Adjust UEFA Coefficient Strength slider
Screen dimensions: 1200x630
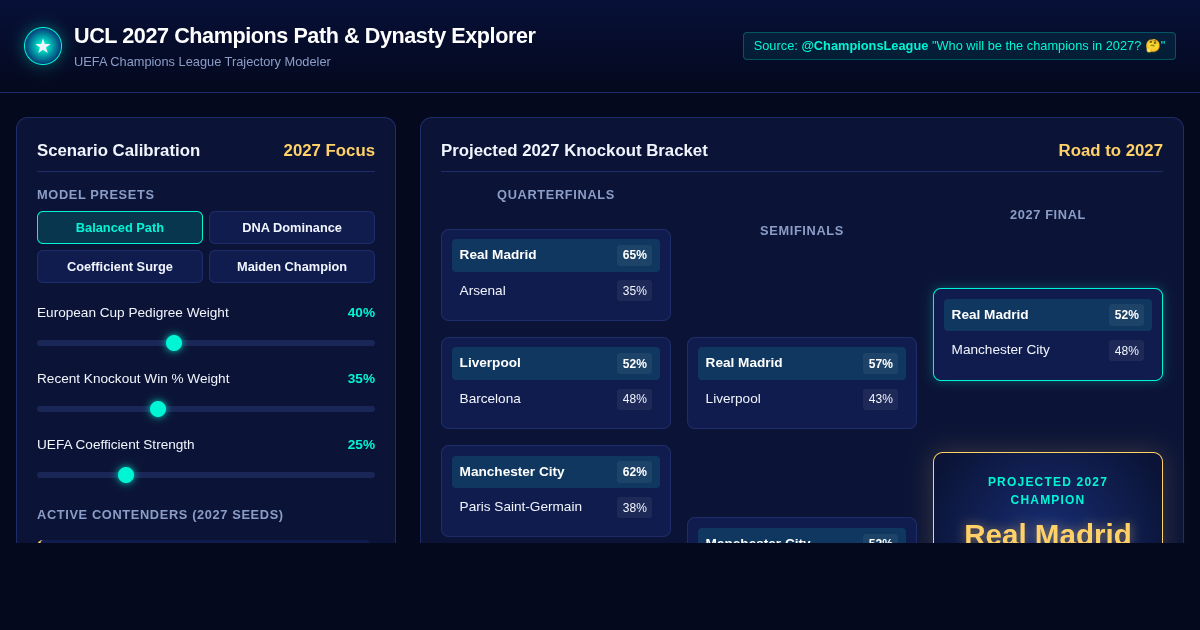[206, 475]
